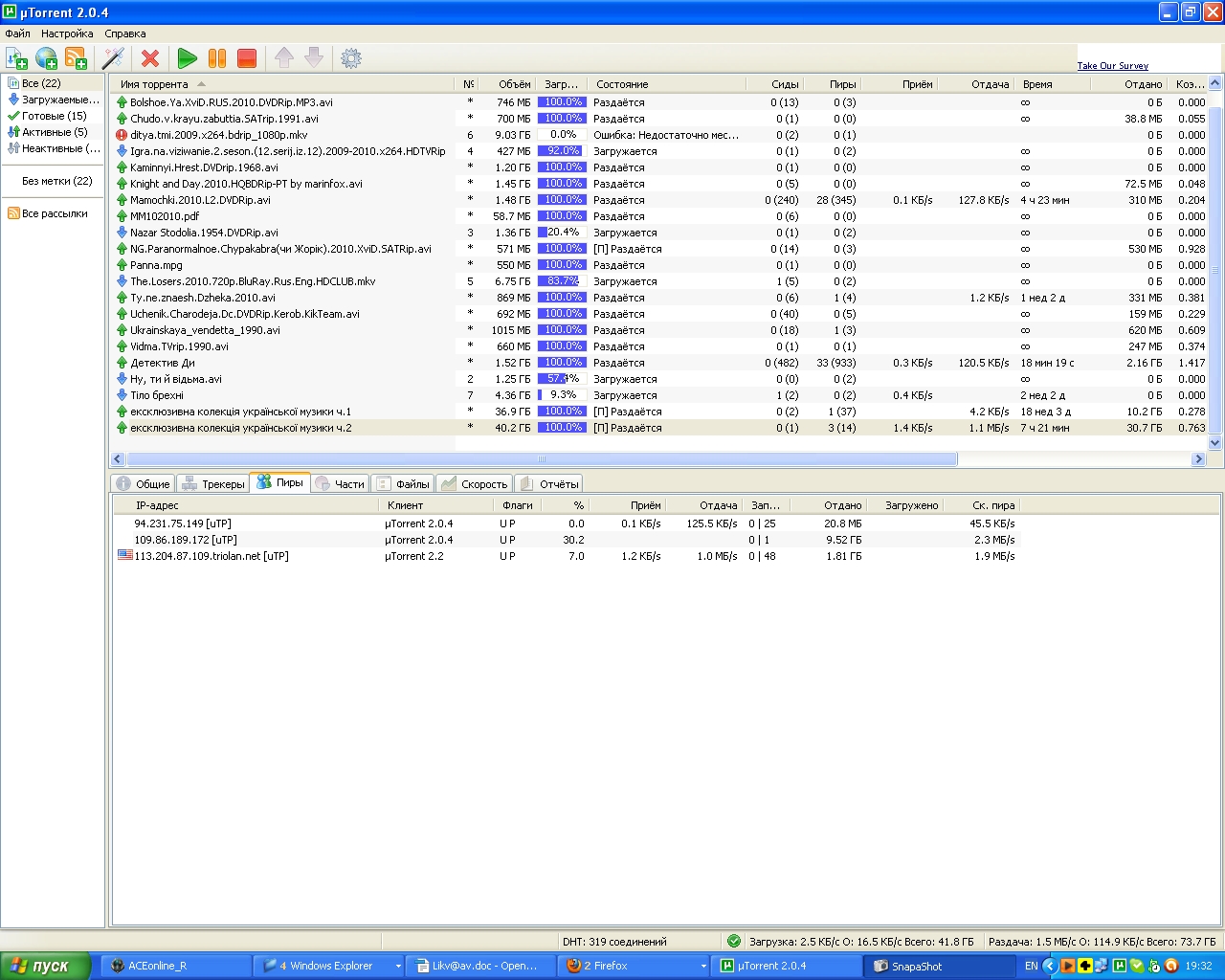Switch to the Скорость tab

click(475, 483)
